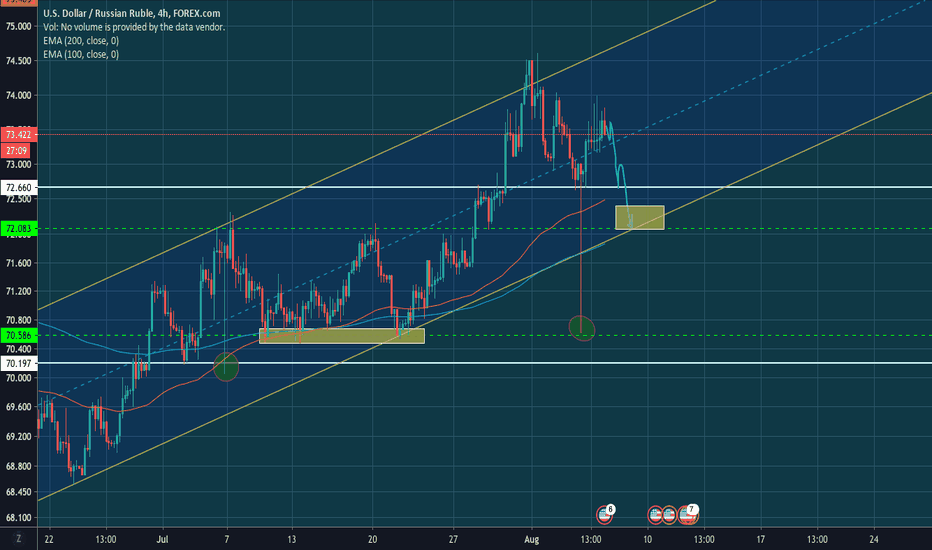Click the Aug date on time axis

click(531, 539)
